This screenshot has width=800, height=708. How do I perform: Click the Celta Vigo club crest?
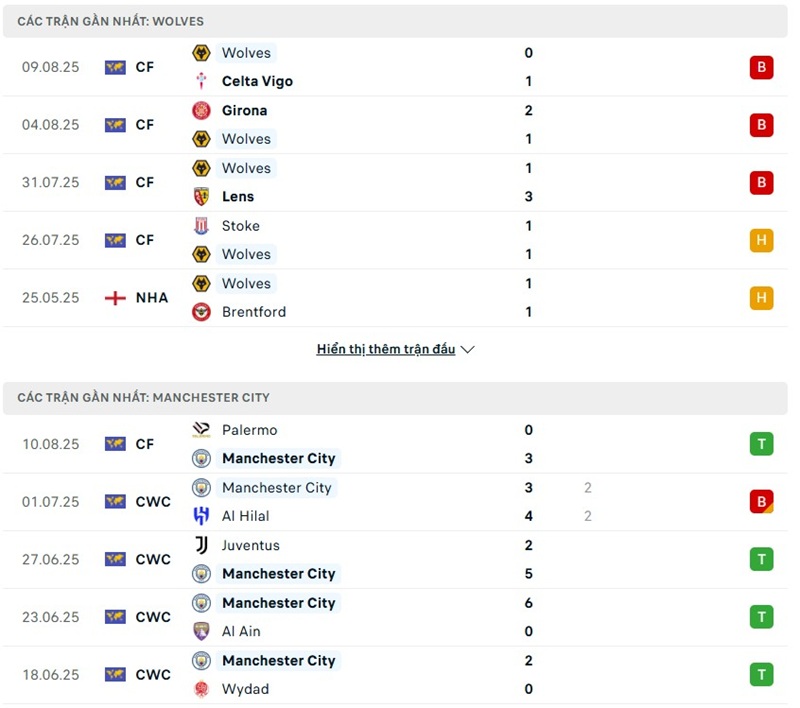click(x=201, y=81)
